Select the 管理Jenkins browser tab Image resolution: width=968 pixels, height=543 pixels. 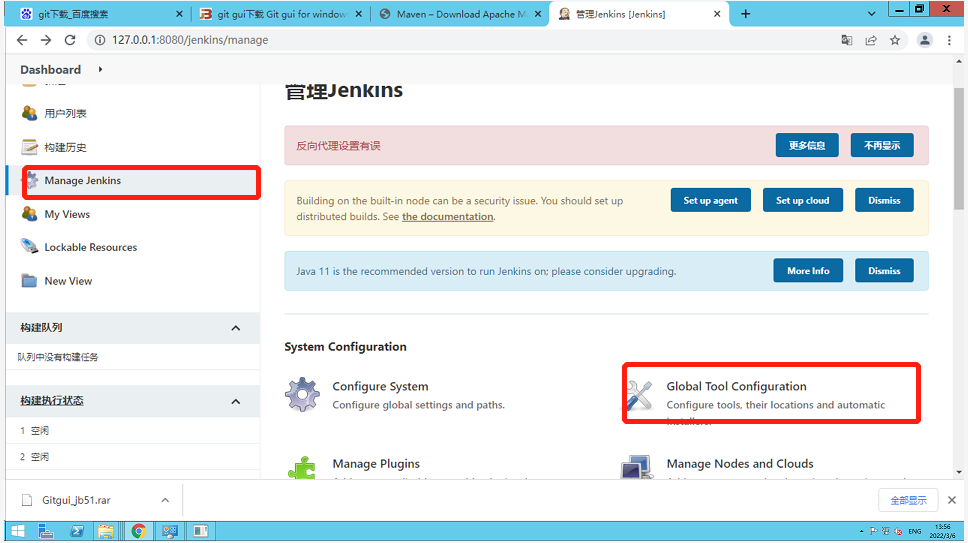639,14
